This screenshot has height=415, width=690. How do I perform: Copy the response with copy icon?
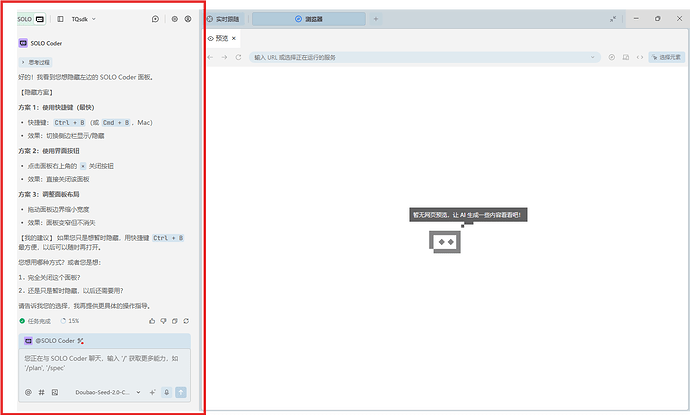pyautogui.click(x=175, y=321)
